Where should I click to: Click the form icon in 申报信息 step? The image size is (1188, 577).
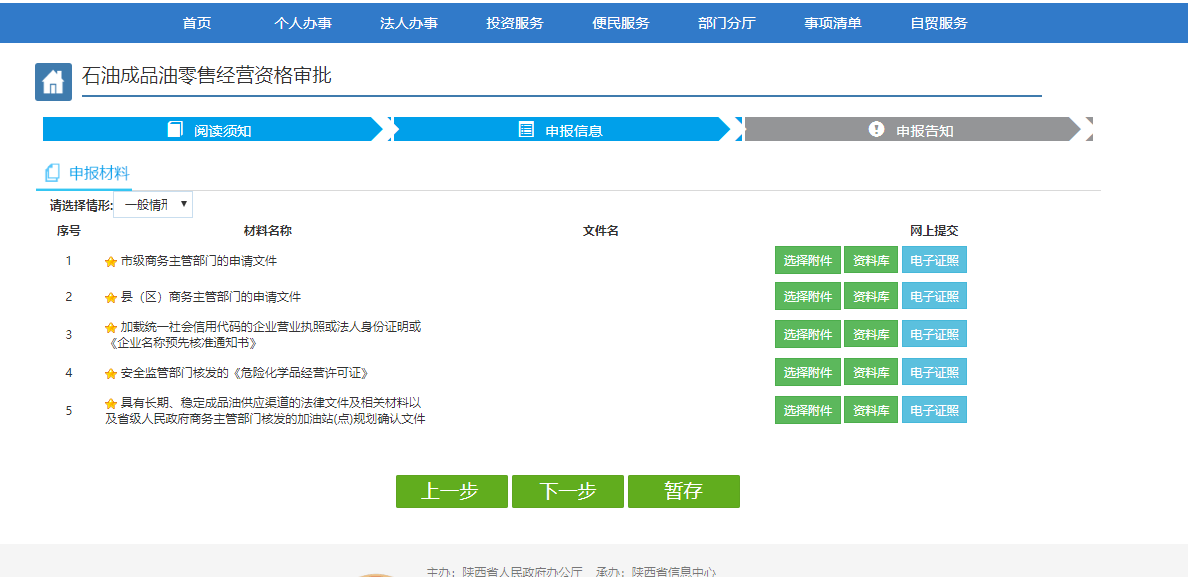pyautogui.click(x=526, y=130)
